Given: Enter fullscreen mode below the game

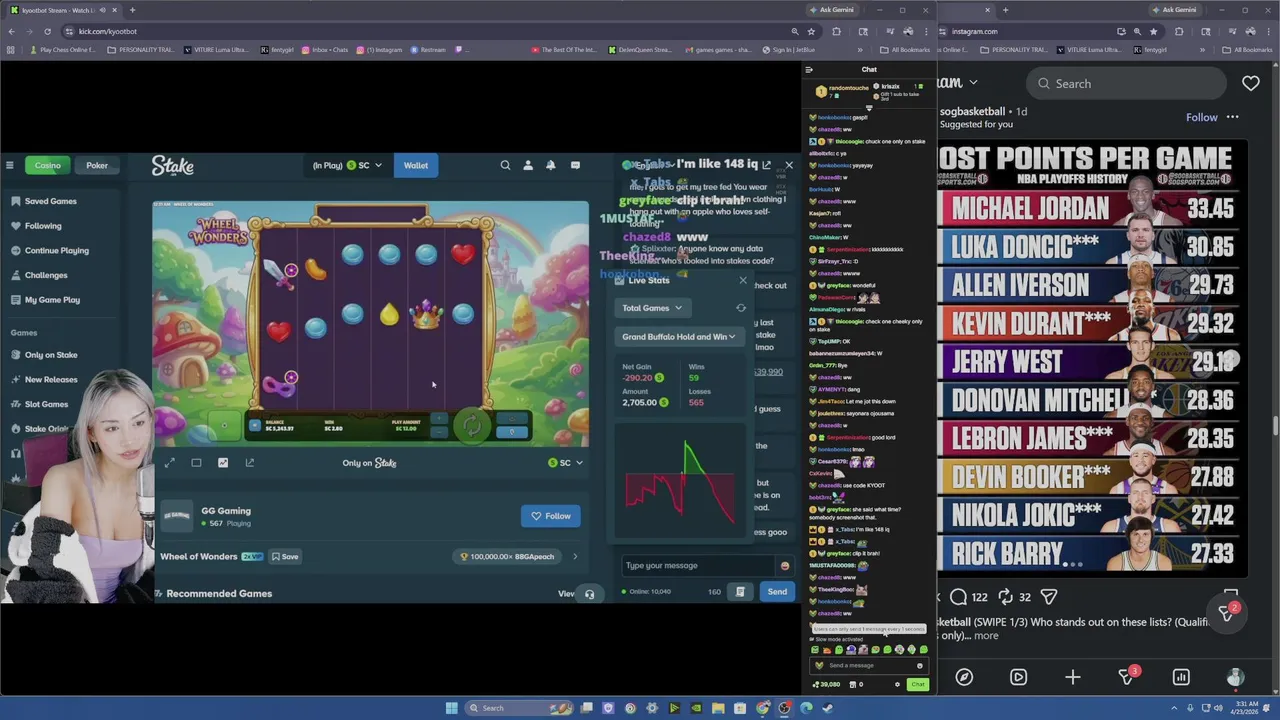Looking at the screenshot, I should coord(169,462).
